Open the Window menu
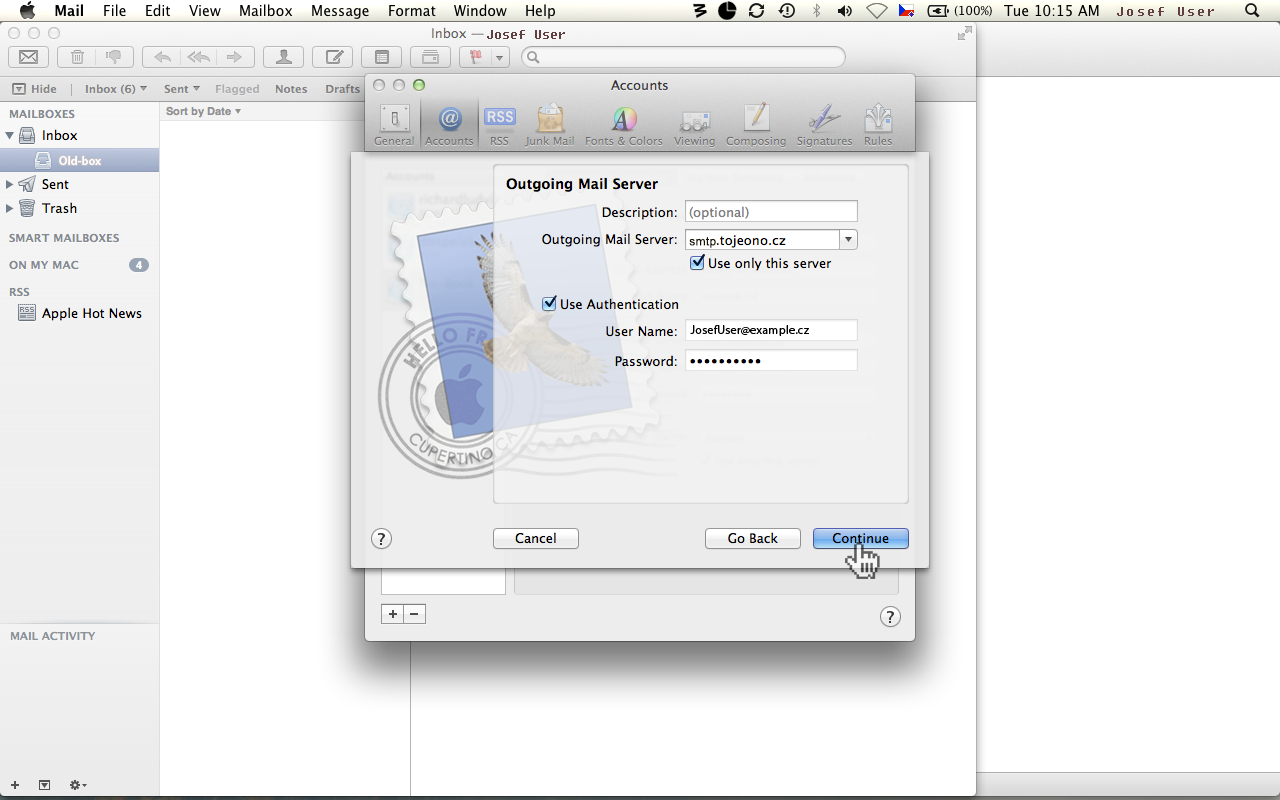This screenshot has width=1280, height=800. (x=480, y=11)
